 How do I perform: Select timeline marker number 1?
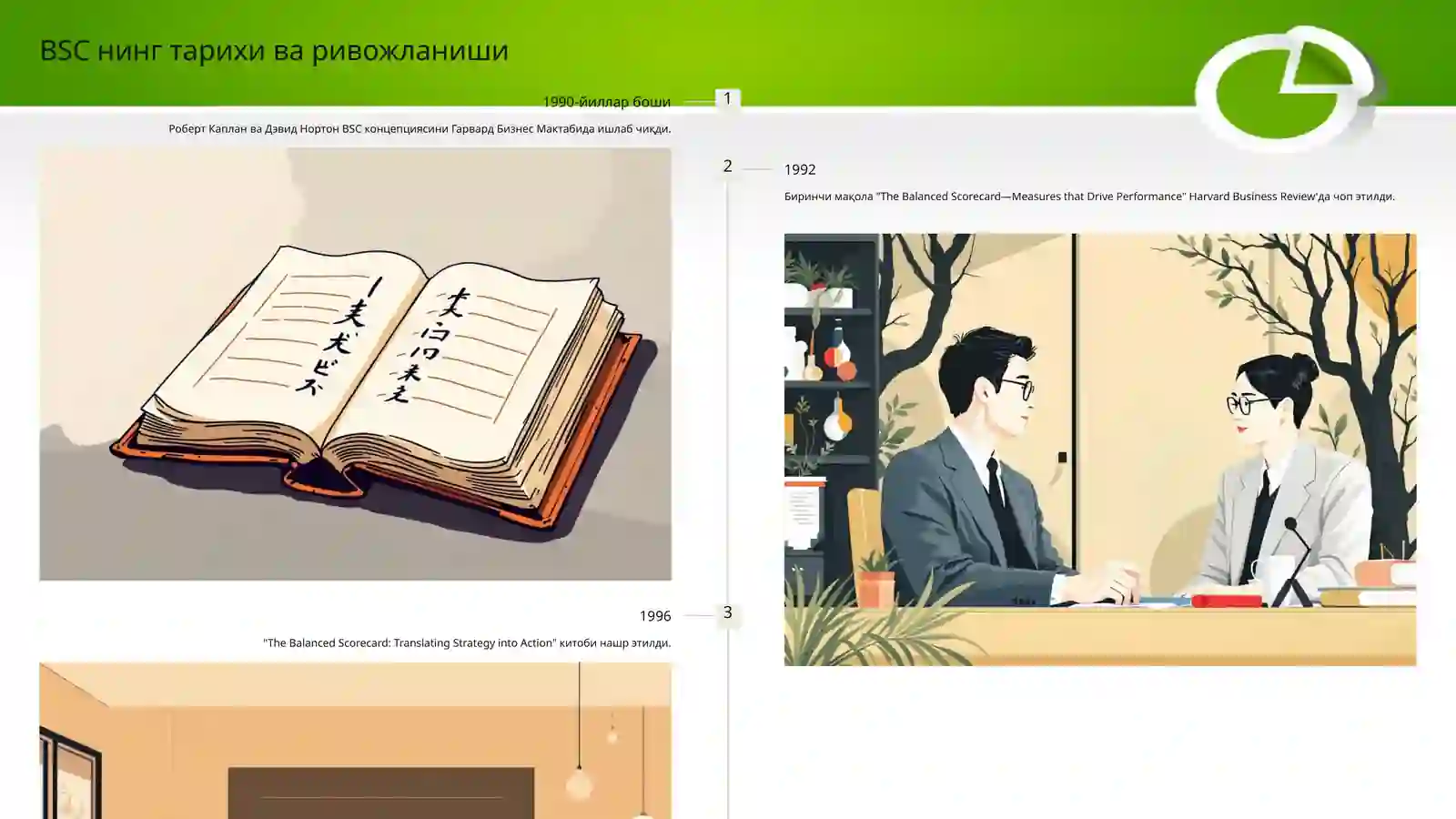point(727,98)
